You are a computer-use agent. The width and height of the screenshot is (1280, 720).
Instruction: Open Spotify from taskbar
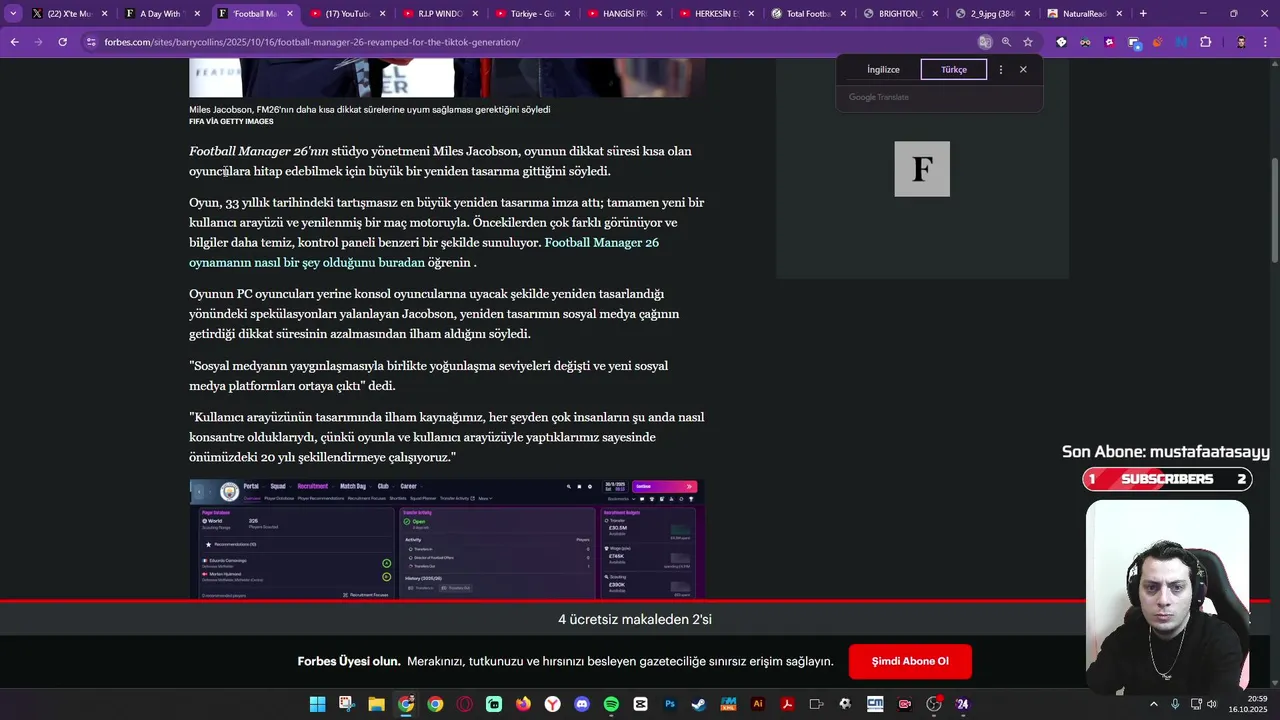coord(611,704)
